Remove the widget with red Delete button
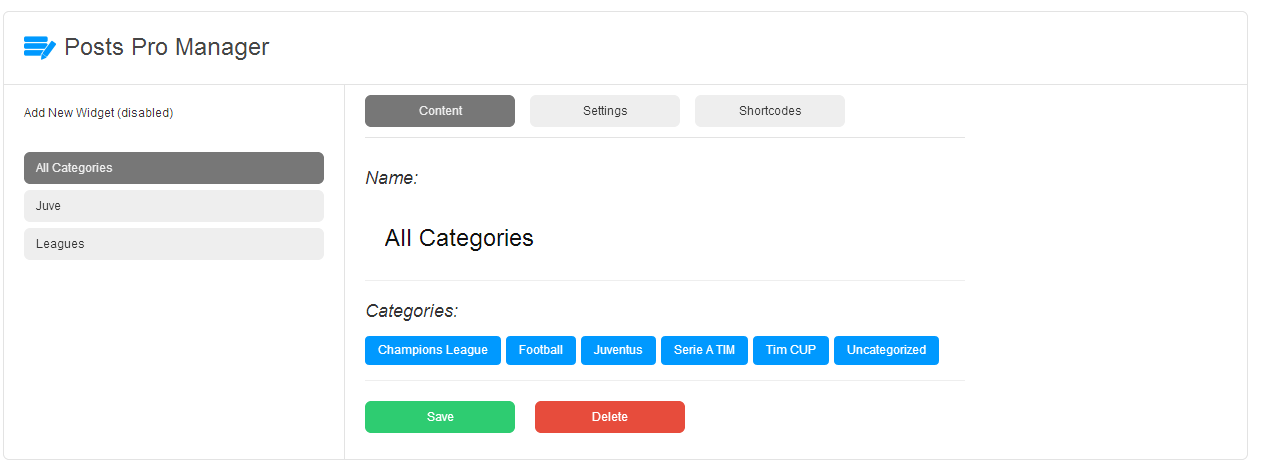This screenshot has width=1270, height=475. (x=610, y=417)
